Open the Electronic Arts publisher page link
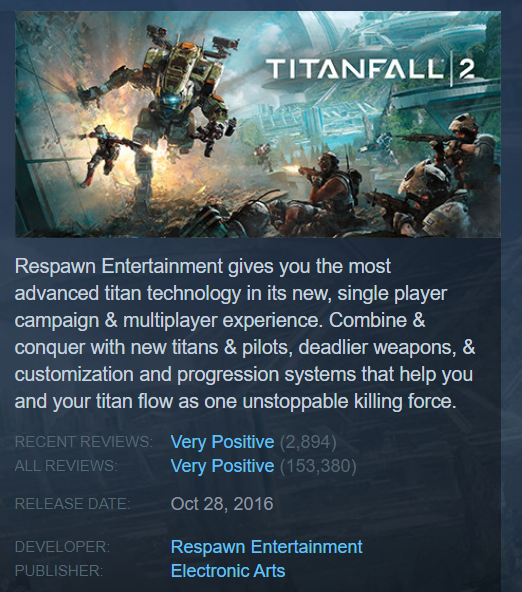 [x=228, y=570]
